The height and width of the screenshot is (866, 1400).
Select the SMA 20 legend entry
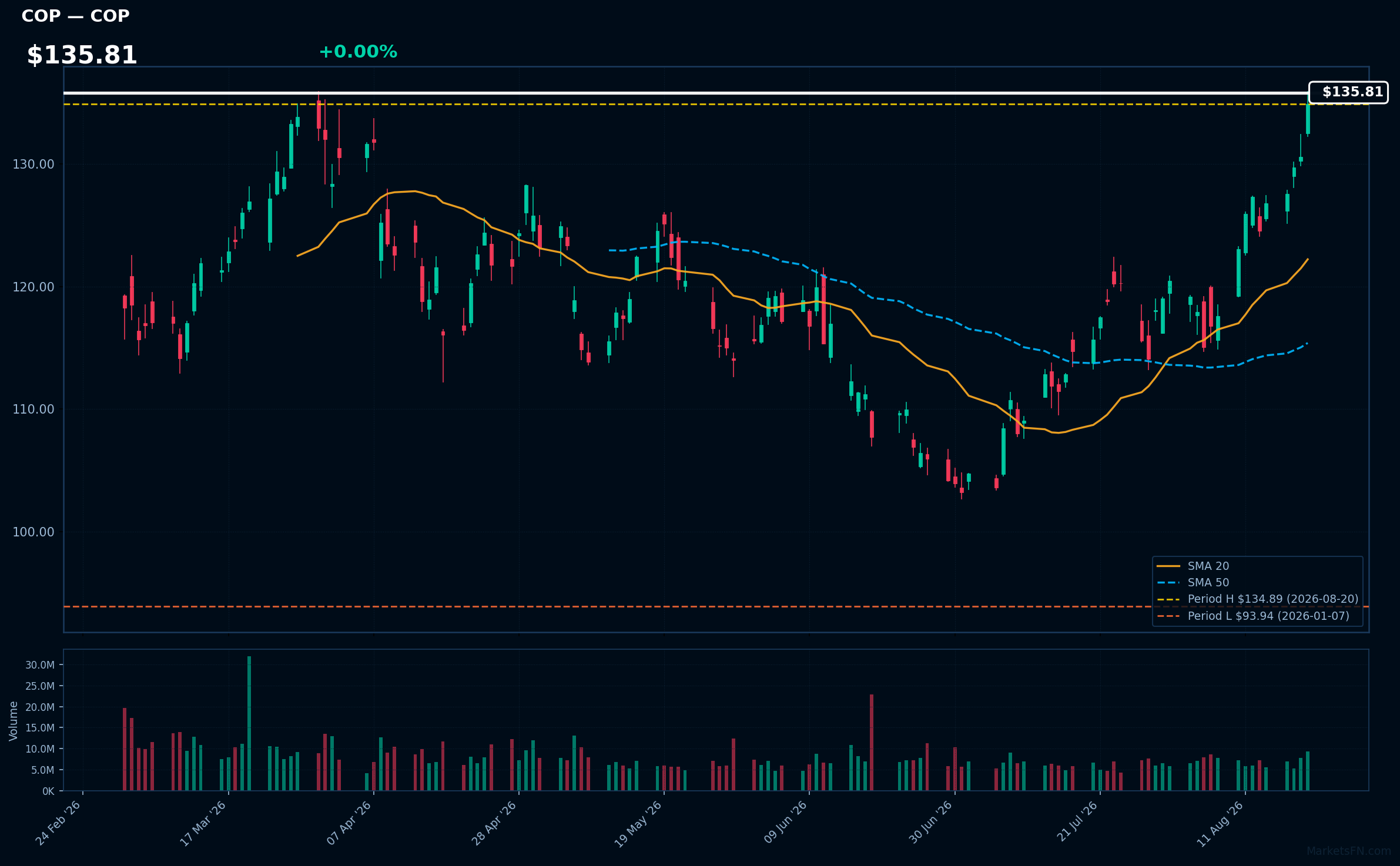(1193, 566)
